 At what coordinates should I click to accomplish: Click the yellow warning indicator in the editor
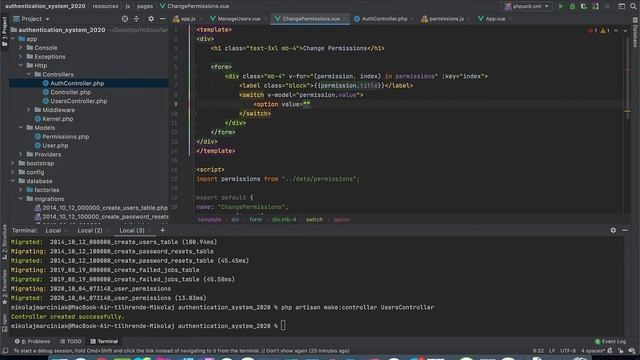tap(605, 31)
